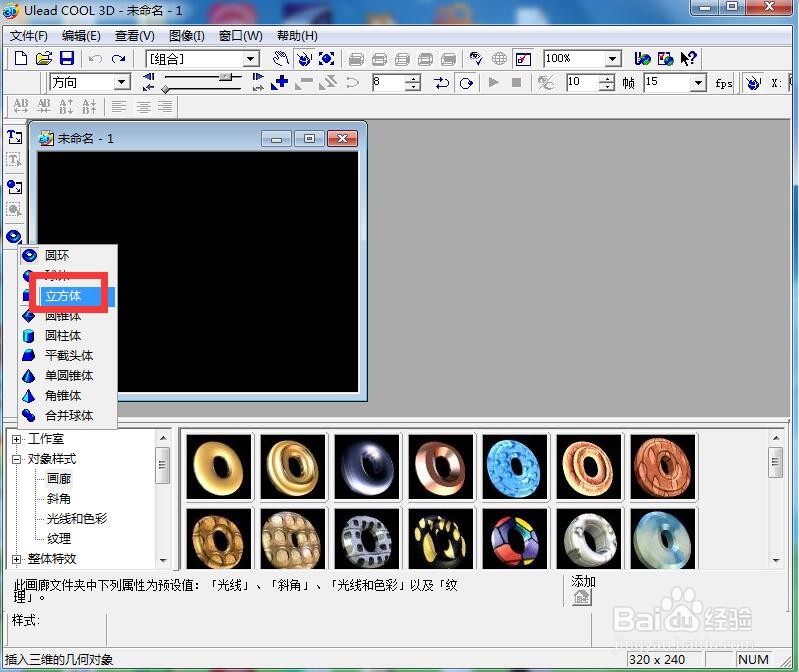Select the move object hand tool

click(x=281, y=59)
